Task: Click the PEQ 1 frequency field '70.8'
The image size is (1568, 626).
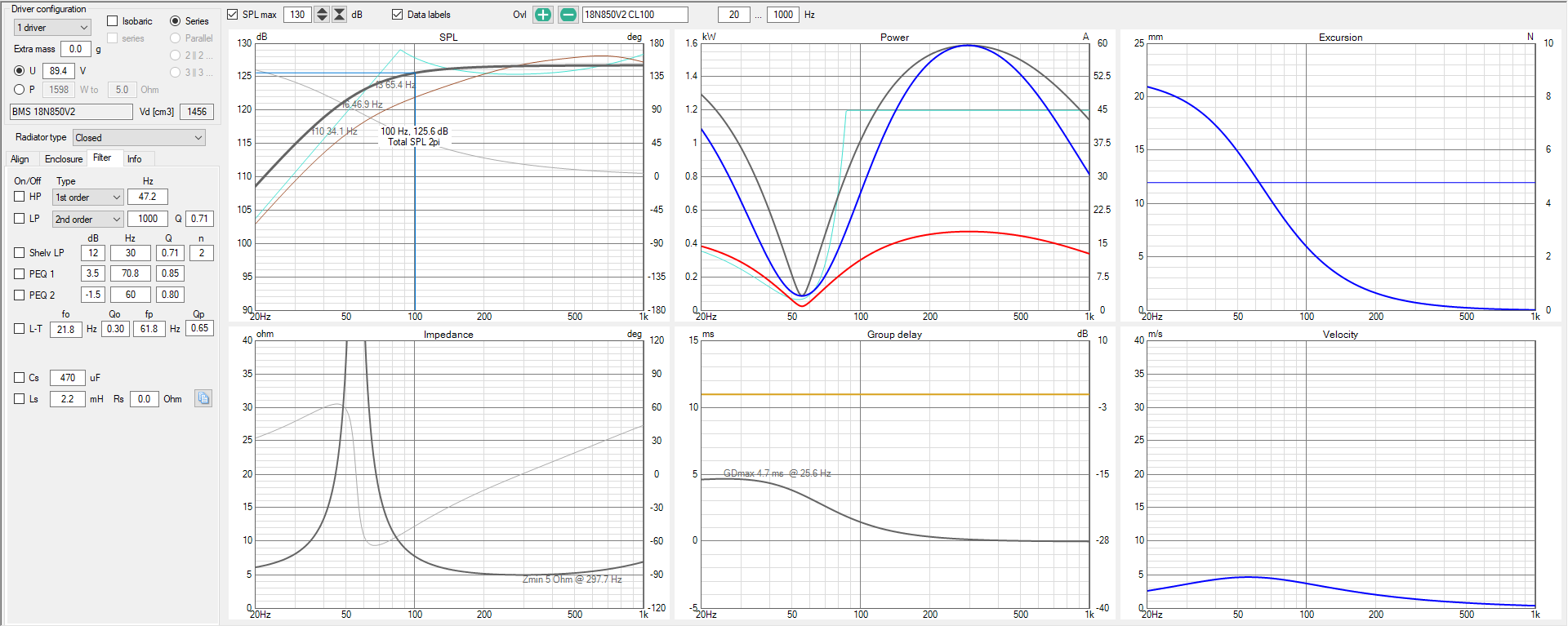Action: pyautogui.click(x=131, y=273)
